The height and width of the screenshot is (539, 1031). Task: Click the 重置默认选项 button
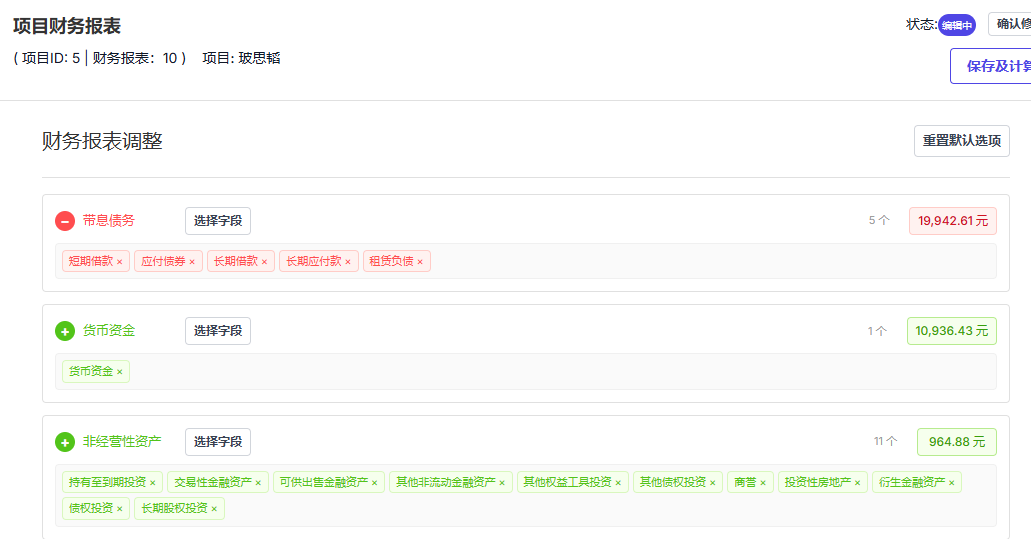pos(961,141)
